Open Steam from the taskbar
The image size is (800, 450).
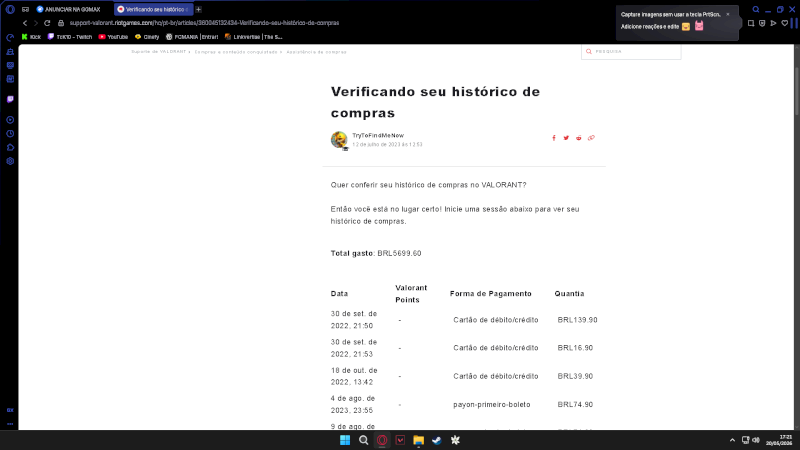click(437, 440)
